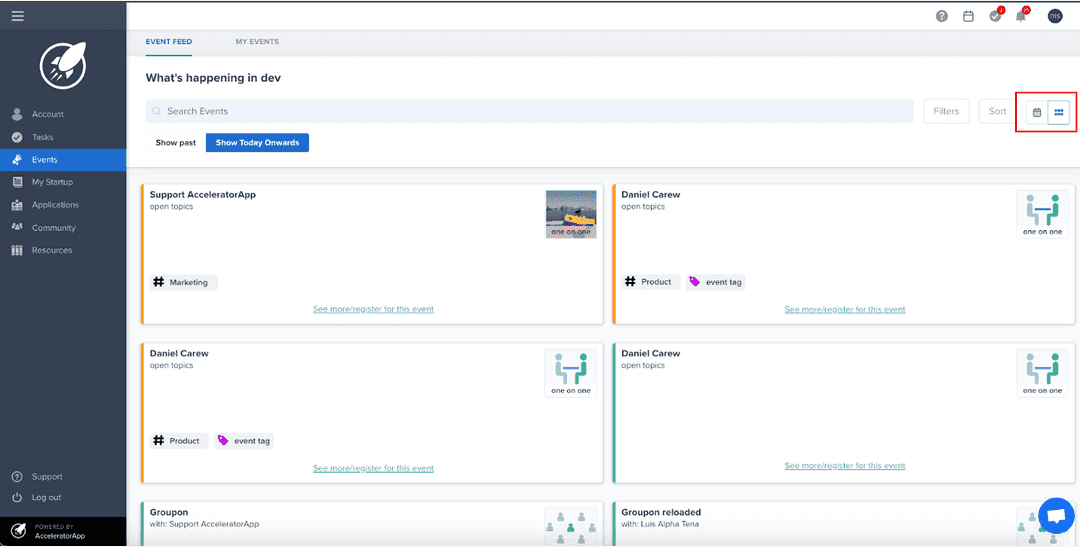Viewport: 1080px width, 547px height.
Task: Click the Applications sidebar icon
Action: pyautogui.click(x=18, y=205)
